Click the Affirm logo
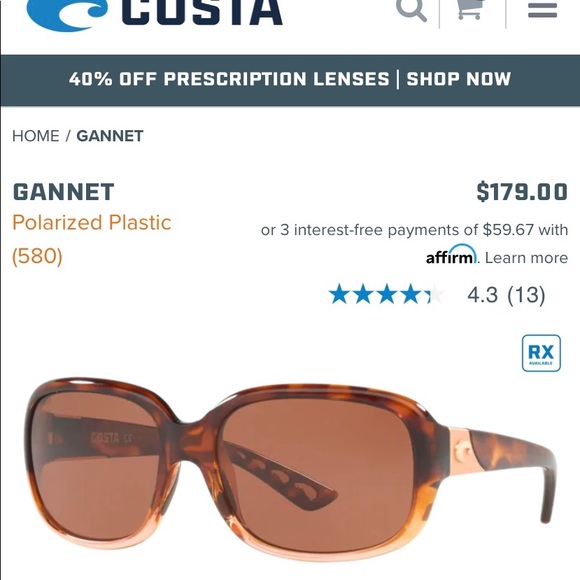This screenshot has width=580, height=580. click(x=451, y=254)
